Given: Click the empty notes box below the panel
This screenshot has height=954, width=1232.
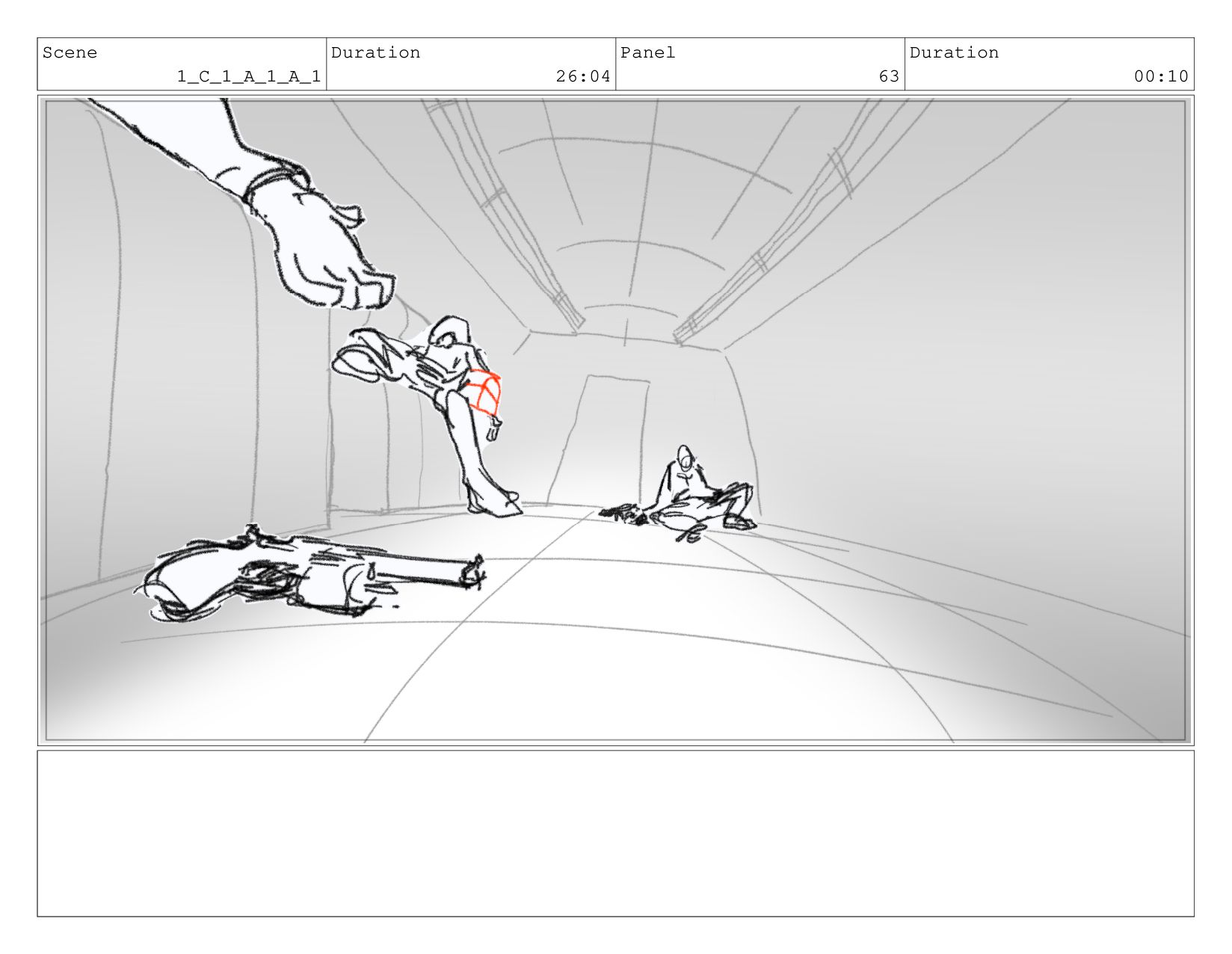Looking at the screenshot, I should 615,834.
